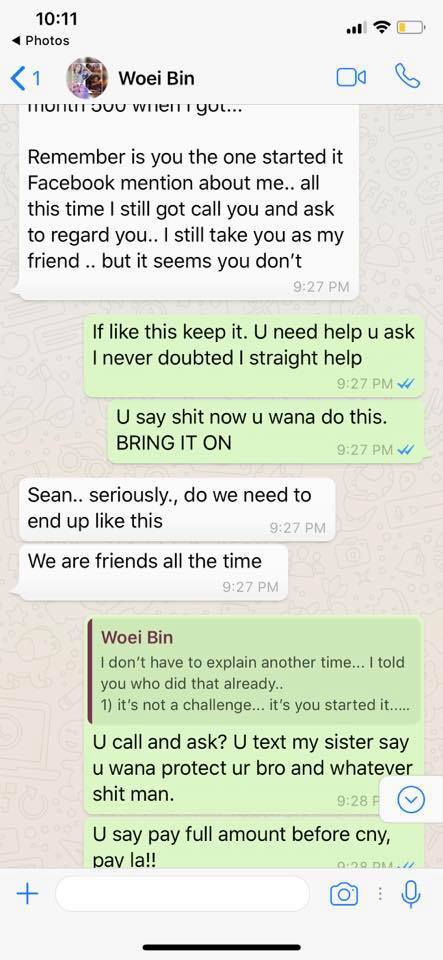Open Woei Bin's profile picture
The image size is (443, 960).
tap(87, 78)
